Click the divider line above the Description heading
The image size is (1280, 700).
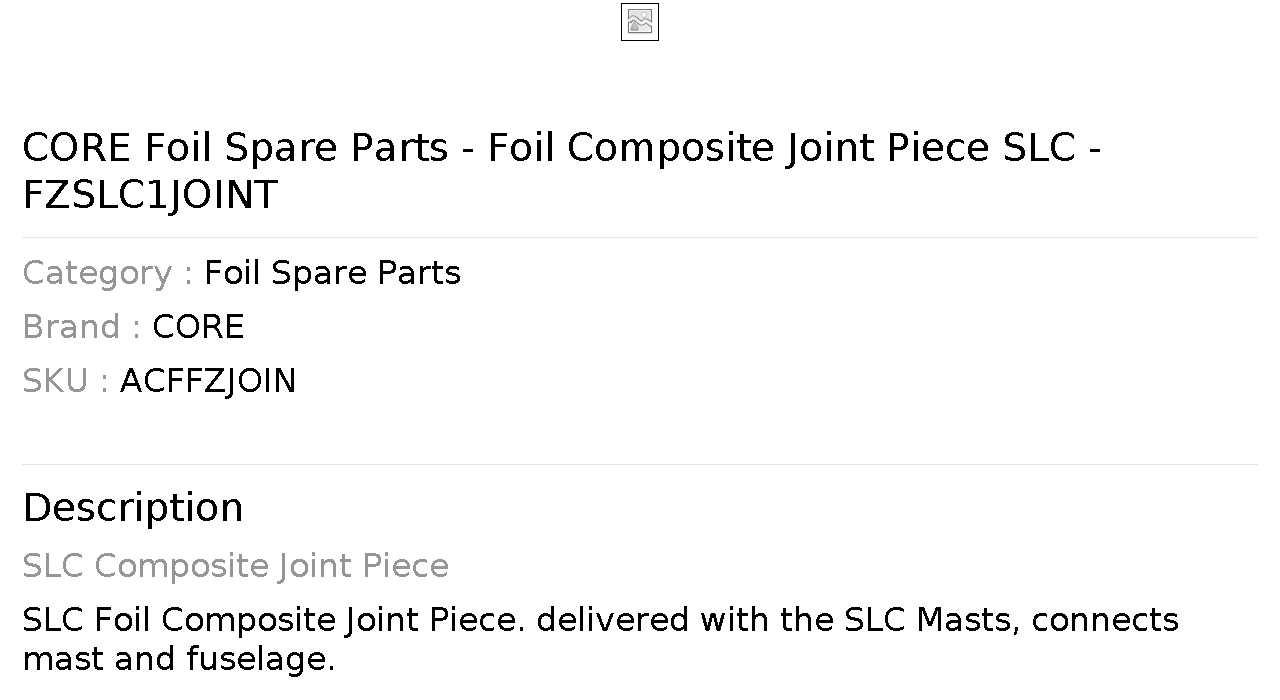pos(640,464)
